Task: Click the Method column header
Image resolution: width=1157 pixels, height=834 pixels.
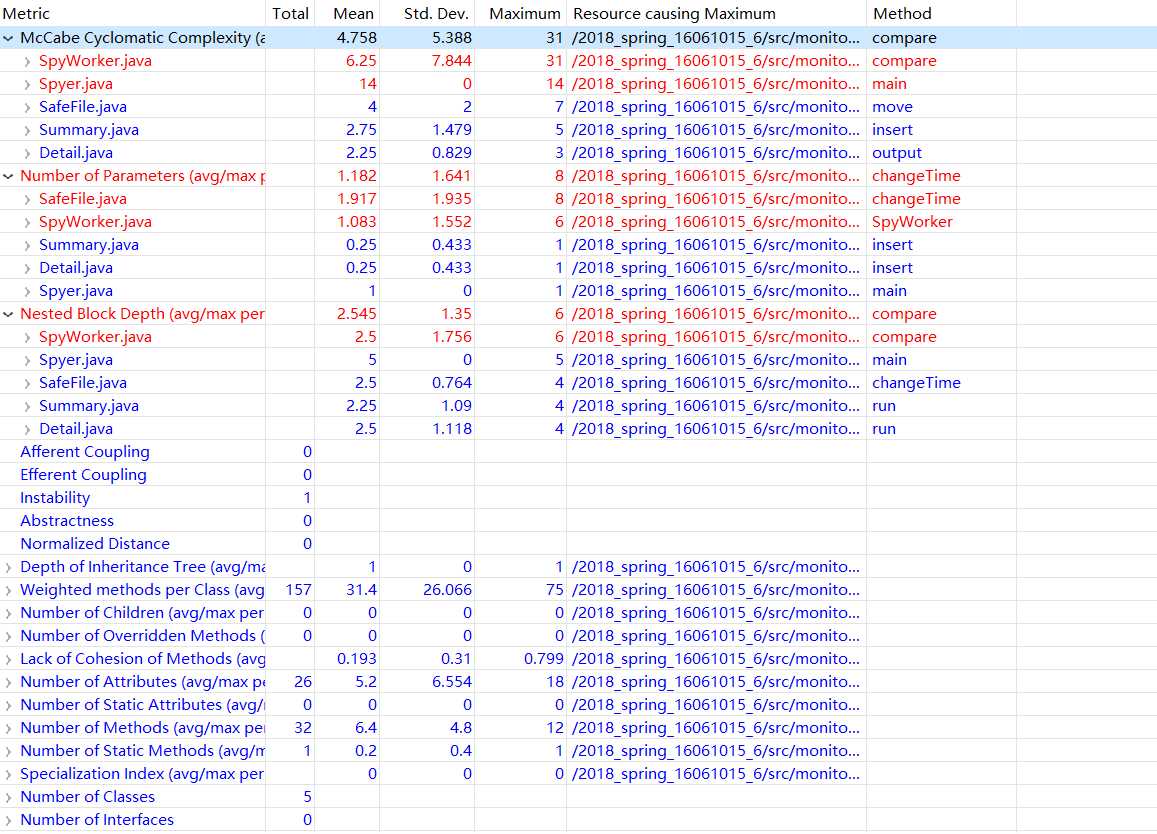Action: click(942, 13)
